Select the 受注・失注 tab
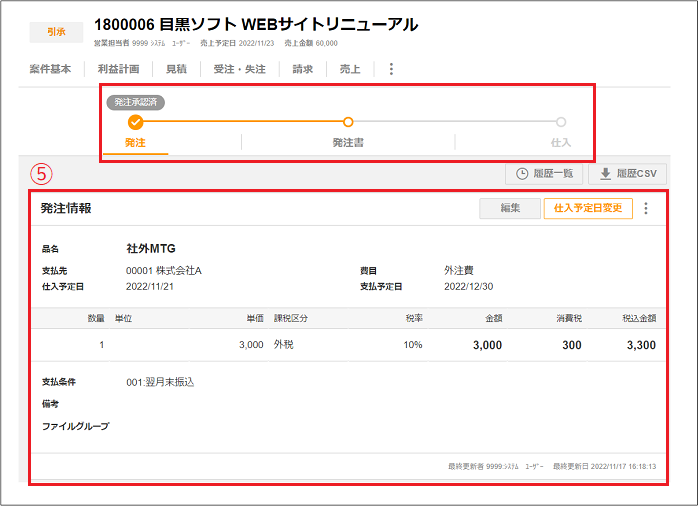Image resolution: width=700 pixels, height=510 pixels. 238,69
